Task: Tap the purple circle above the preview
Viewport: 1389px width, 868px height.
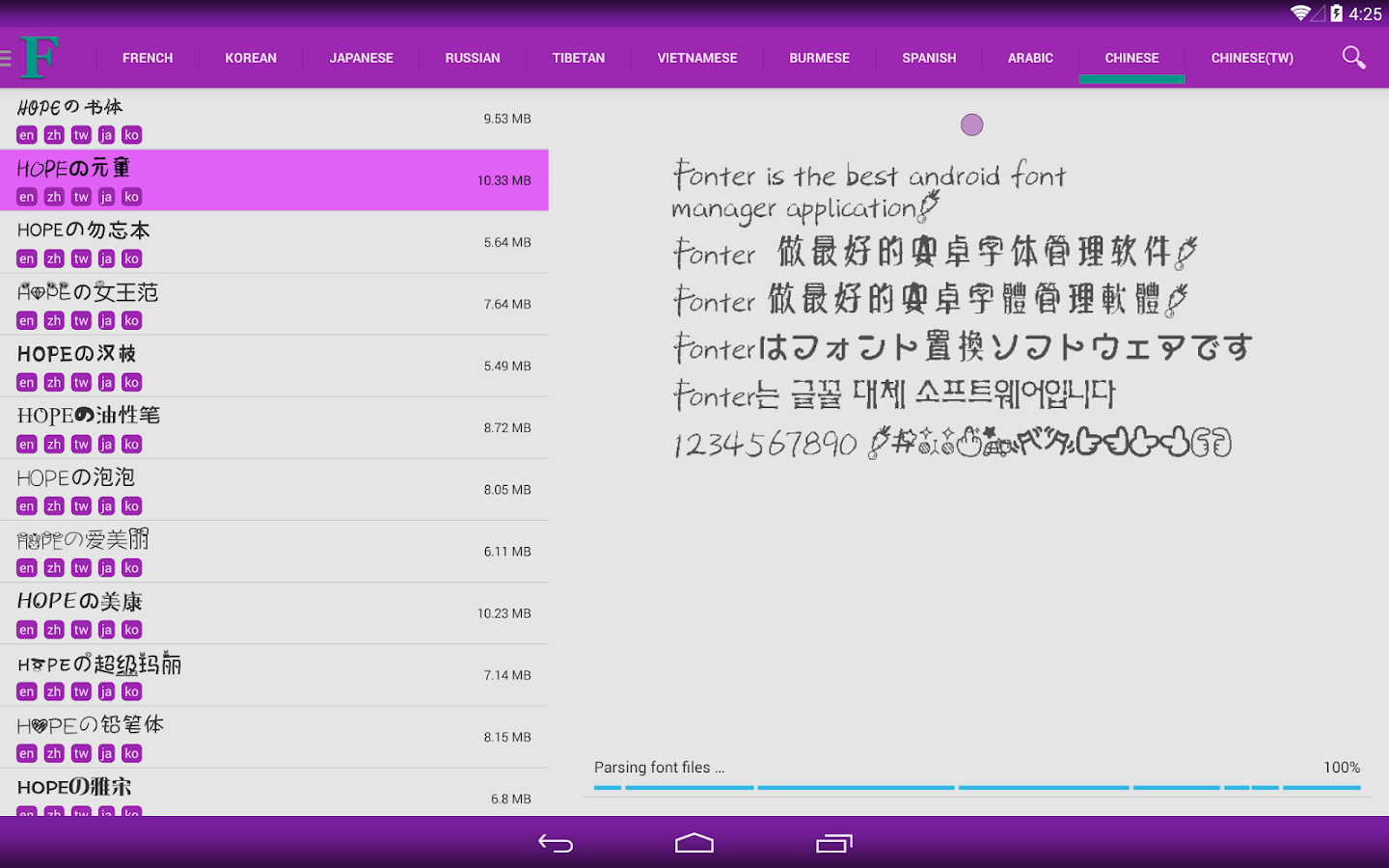Action: coord(972,124)
